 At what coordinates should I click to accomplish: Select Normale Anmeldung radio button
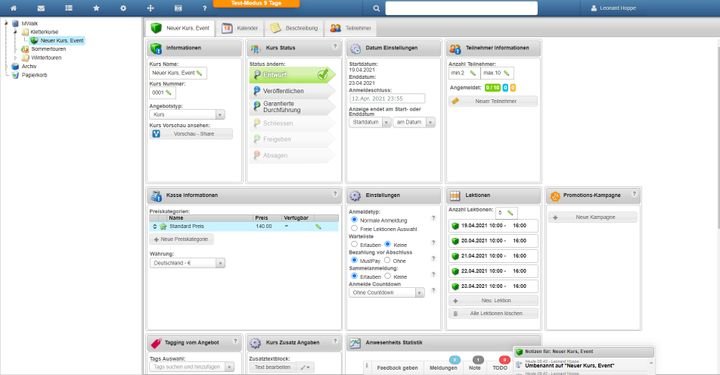point(354,220)
